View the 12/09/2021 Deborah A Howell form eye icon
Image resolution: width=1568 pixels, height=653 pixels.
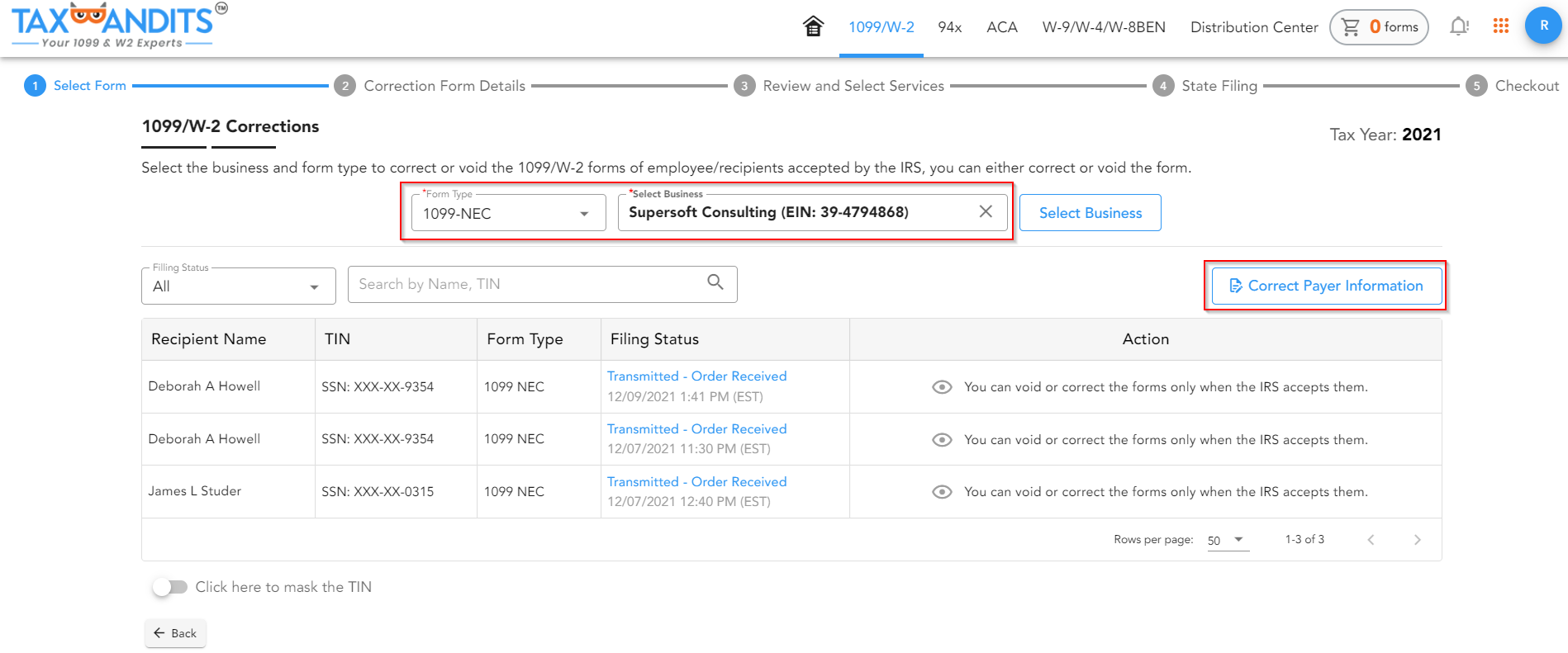coord(942,387)
